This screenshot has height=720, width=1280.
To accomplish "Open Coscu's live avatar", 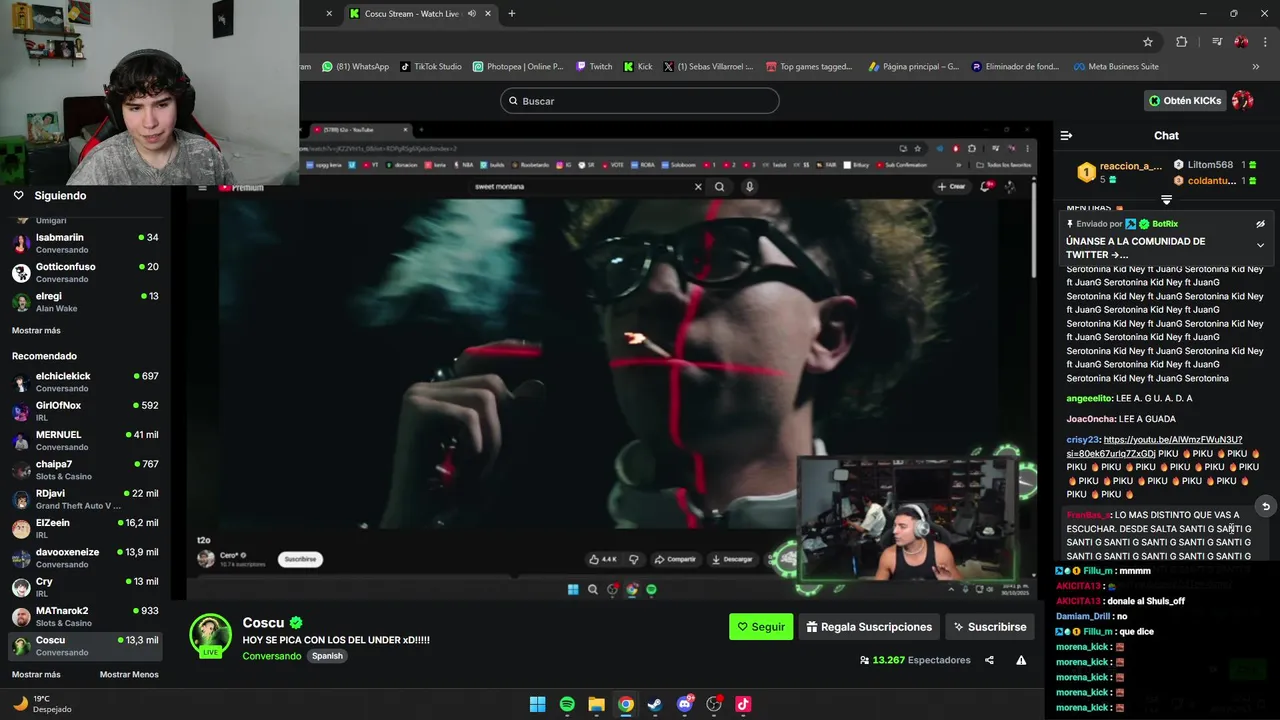I will (x=211, y=636).
